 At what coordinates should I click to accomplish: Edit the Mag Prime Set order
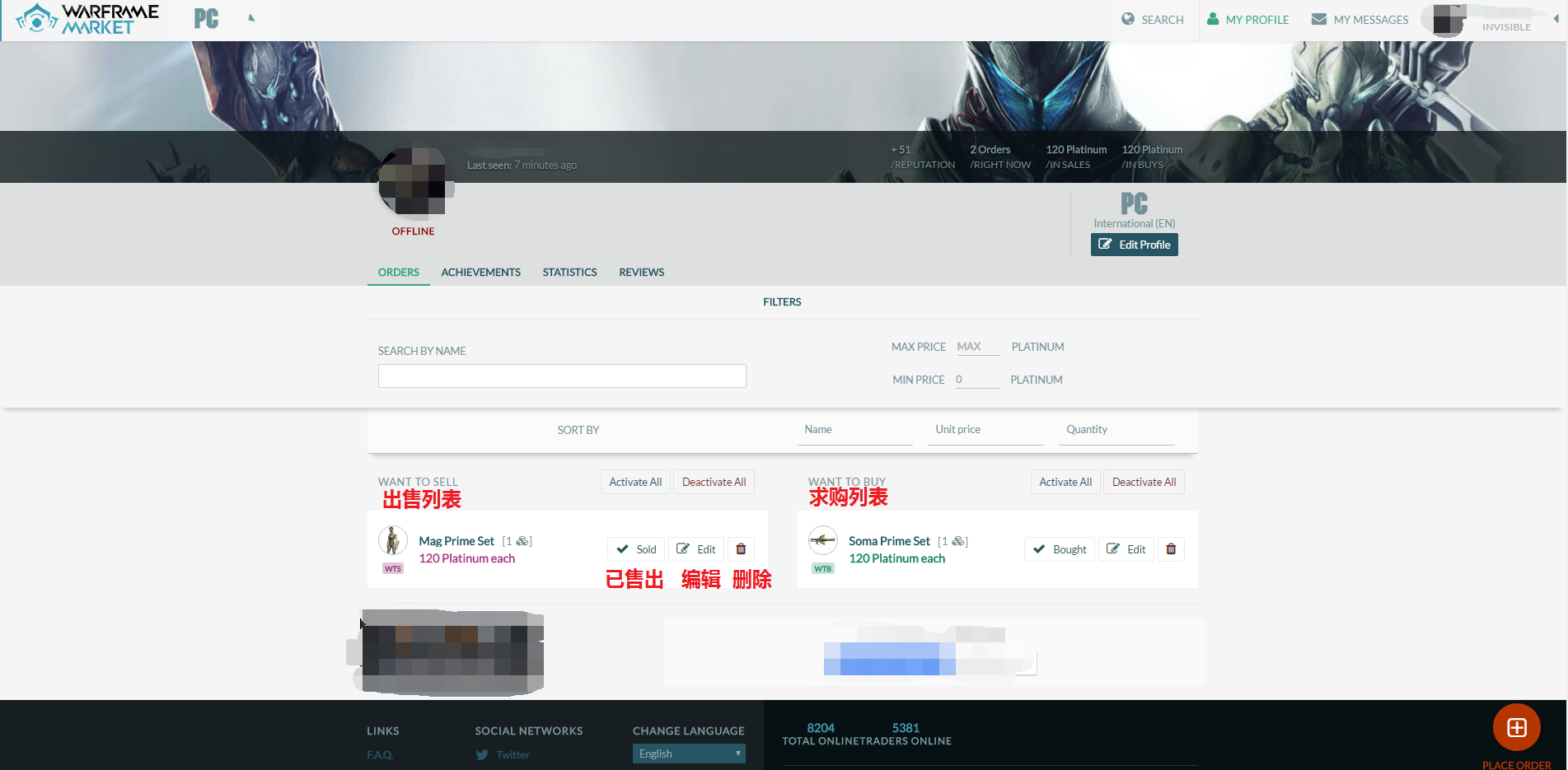click(696, 549)
